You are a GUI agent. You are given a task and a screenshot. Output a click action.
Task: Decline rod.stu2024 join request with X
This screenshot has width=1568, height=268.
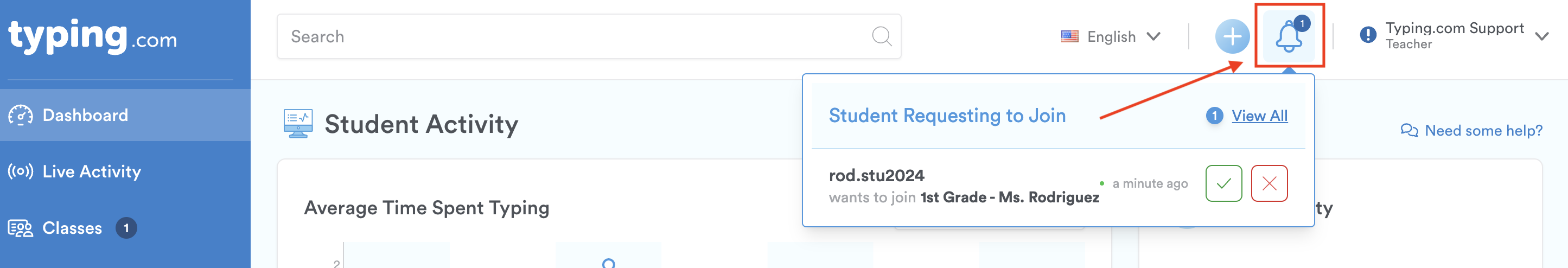coord(1269,183)
